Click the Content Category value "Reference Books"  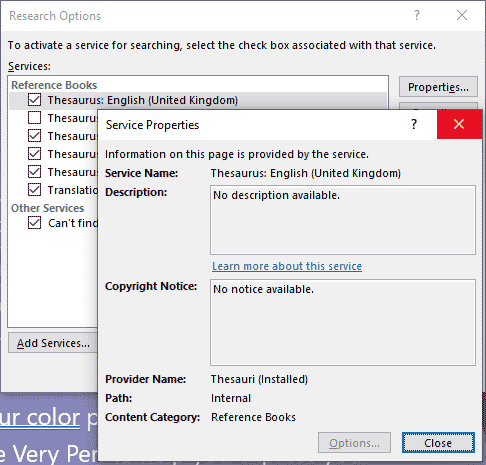(253, 417)
